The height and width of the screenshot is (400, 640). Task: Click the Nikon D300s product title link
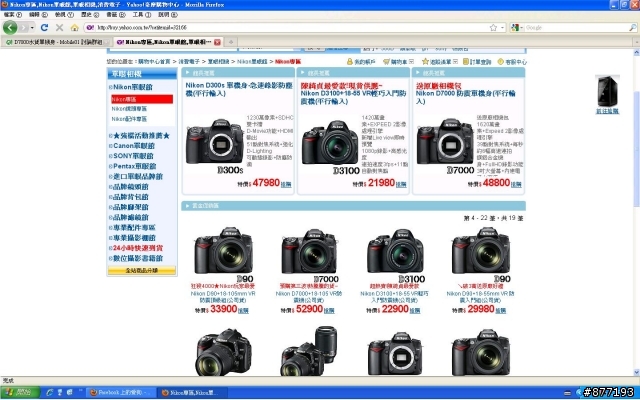click(x=239, y=89)
